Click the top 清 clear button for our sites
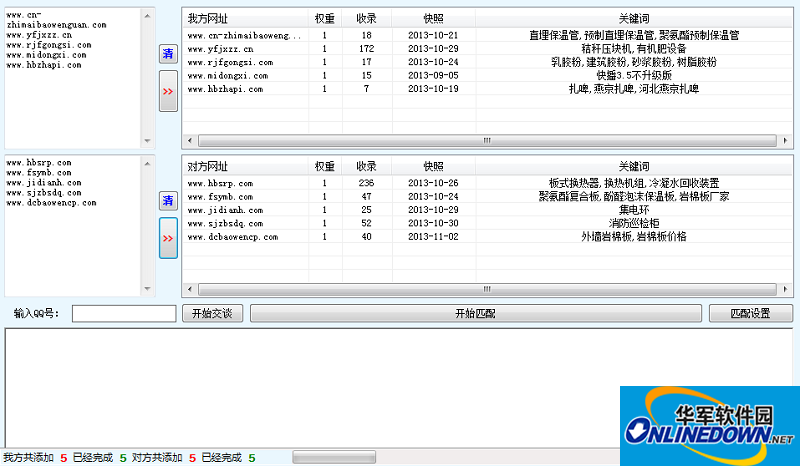Screen dimensions: 800x466 pyautogui.click(x=168, y=54)
